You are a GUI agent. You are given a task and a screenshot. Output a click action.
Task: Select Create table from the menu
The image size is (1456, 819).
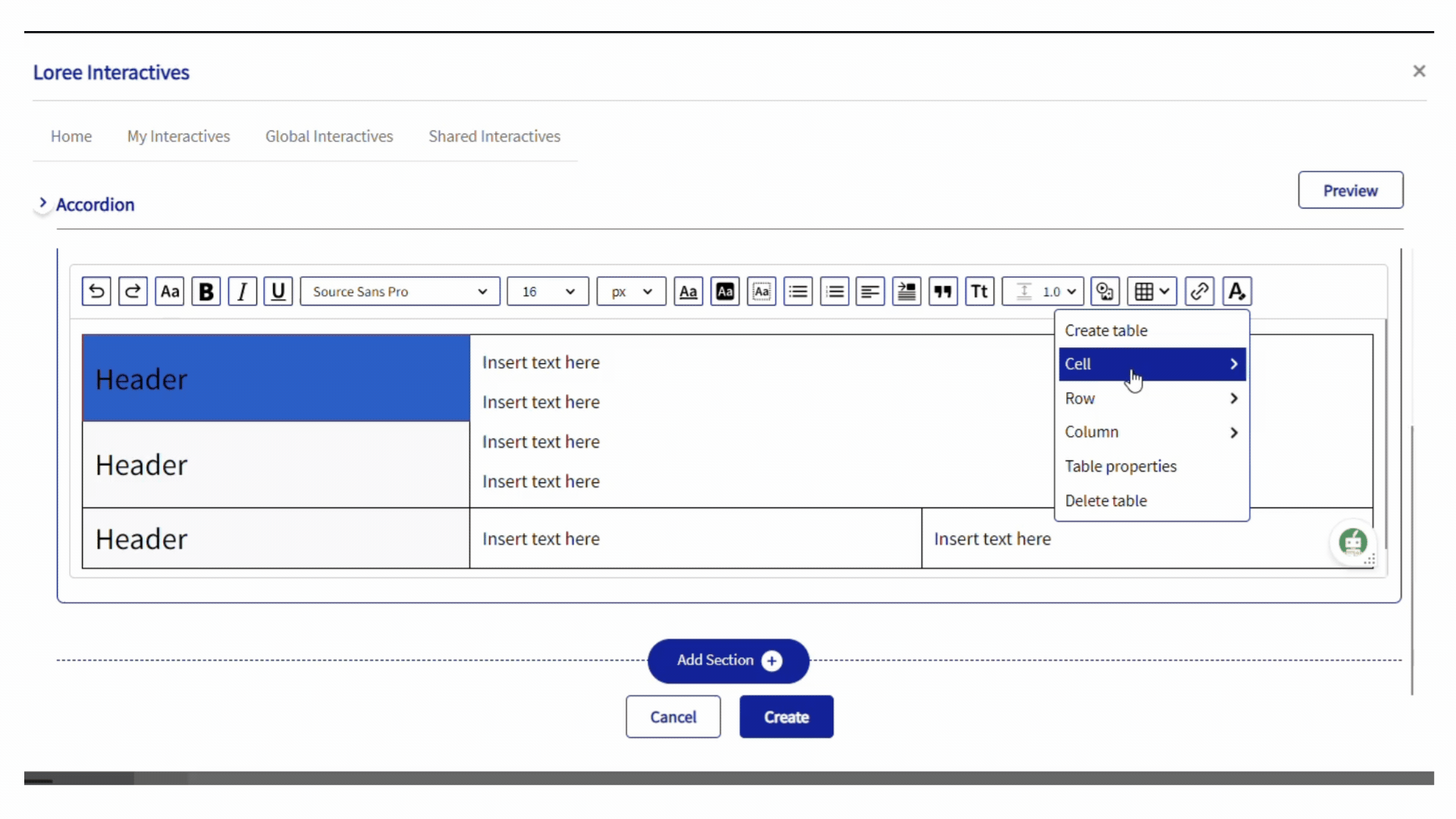pyautogui.click(x=1152, y=331)
